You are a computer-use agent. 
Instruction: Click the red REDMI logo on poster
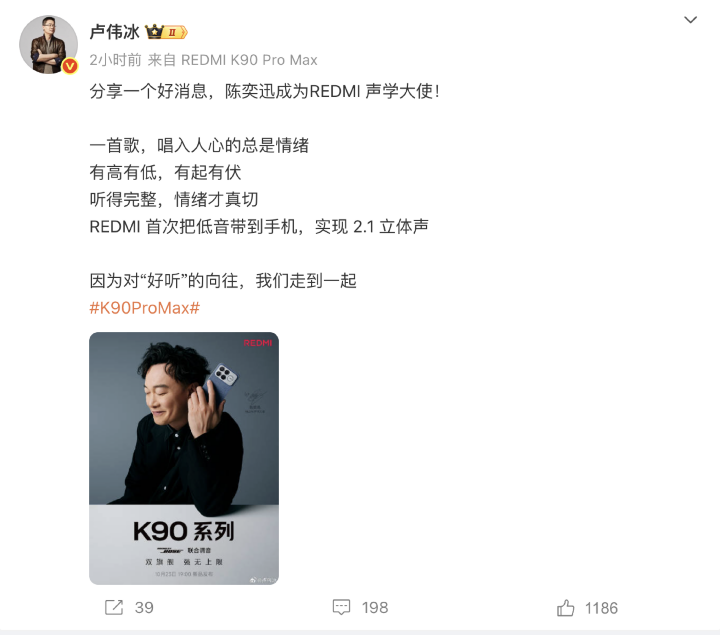pos(258,343)
